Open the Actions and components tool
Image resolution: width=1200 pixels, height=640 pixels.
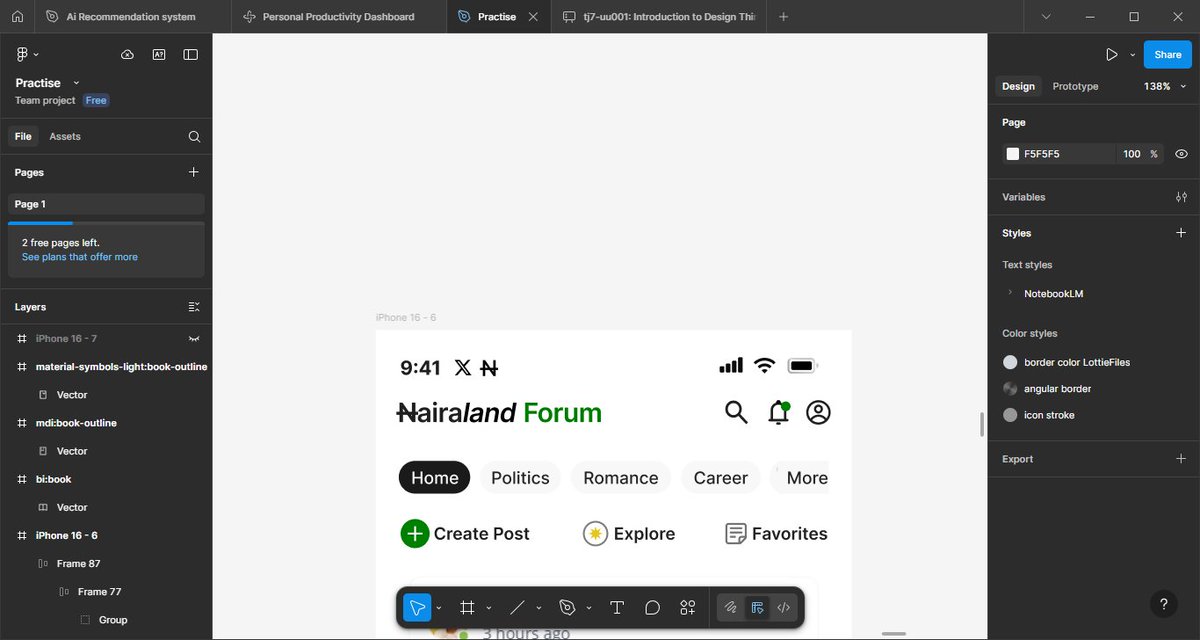click(688, 607)
